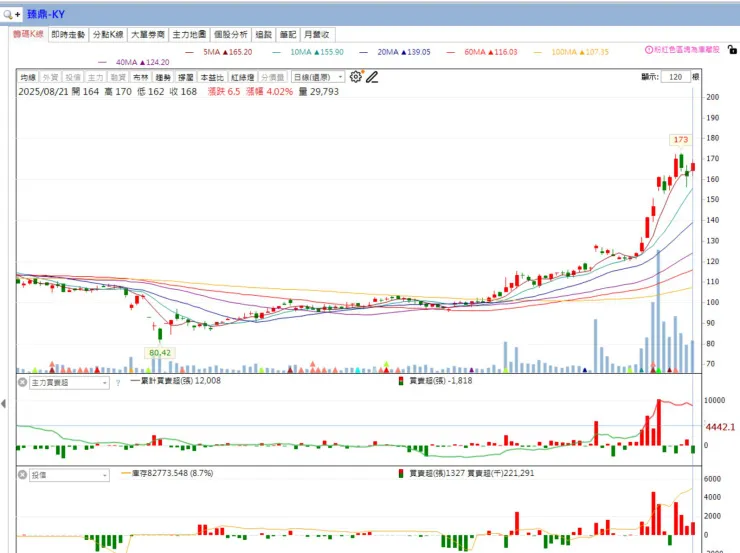Screen dimensions: 740x553
Task: Toggle the 均線 moving average overlay
Action: tap(28, 77)
